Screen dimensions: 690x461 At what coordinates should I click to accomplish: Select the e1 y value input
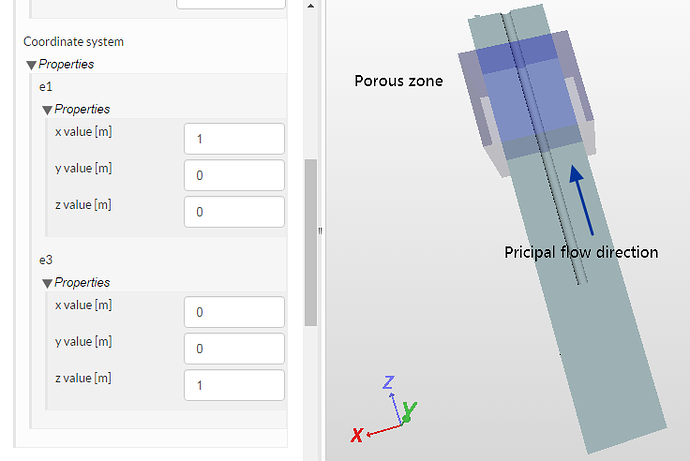coord(235,175)
